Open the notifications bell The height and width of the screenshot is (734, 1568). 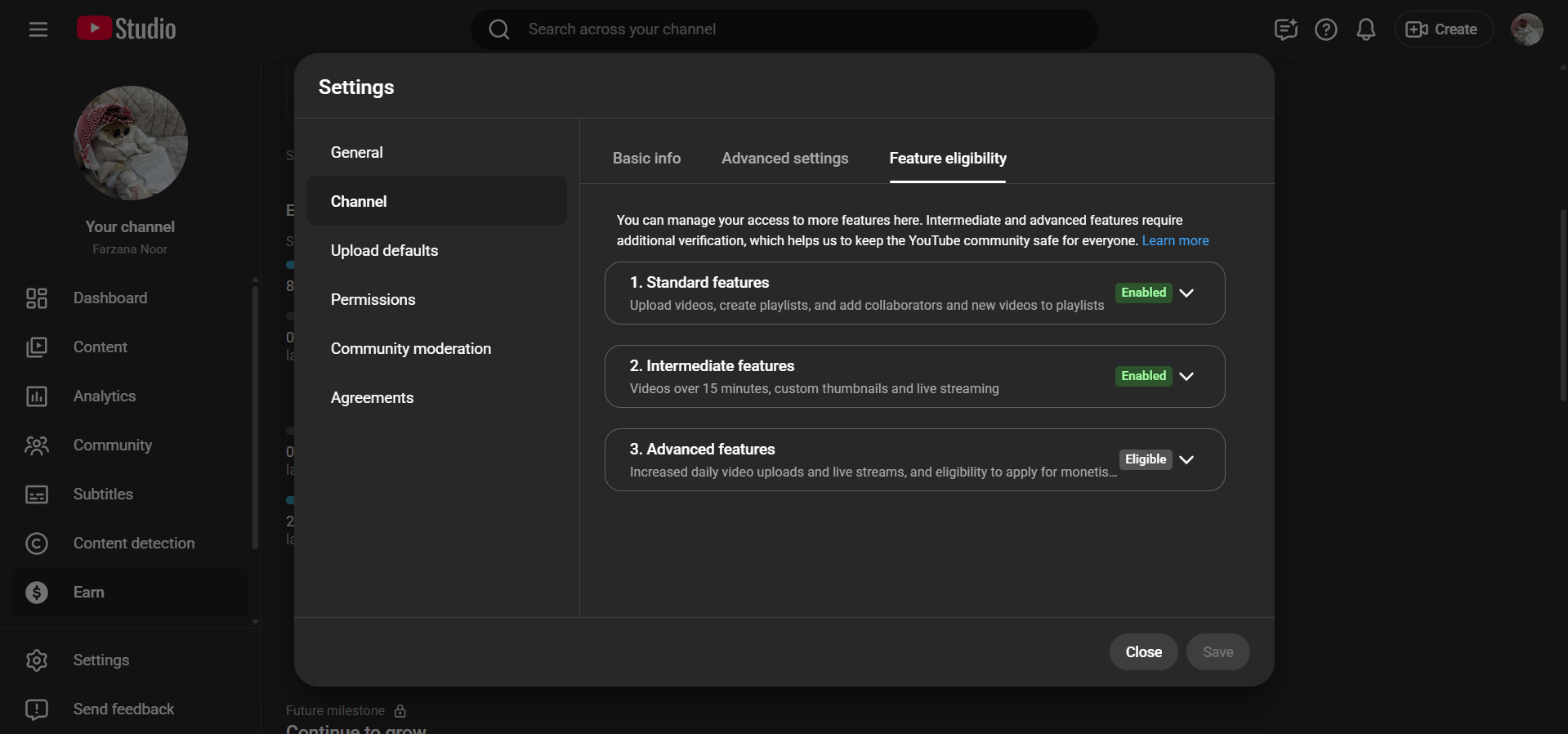point(1365,29)
